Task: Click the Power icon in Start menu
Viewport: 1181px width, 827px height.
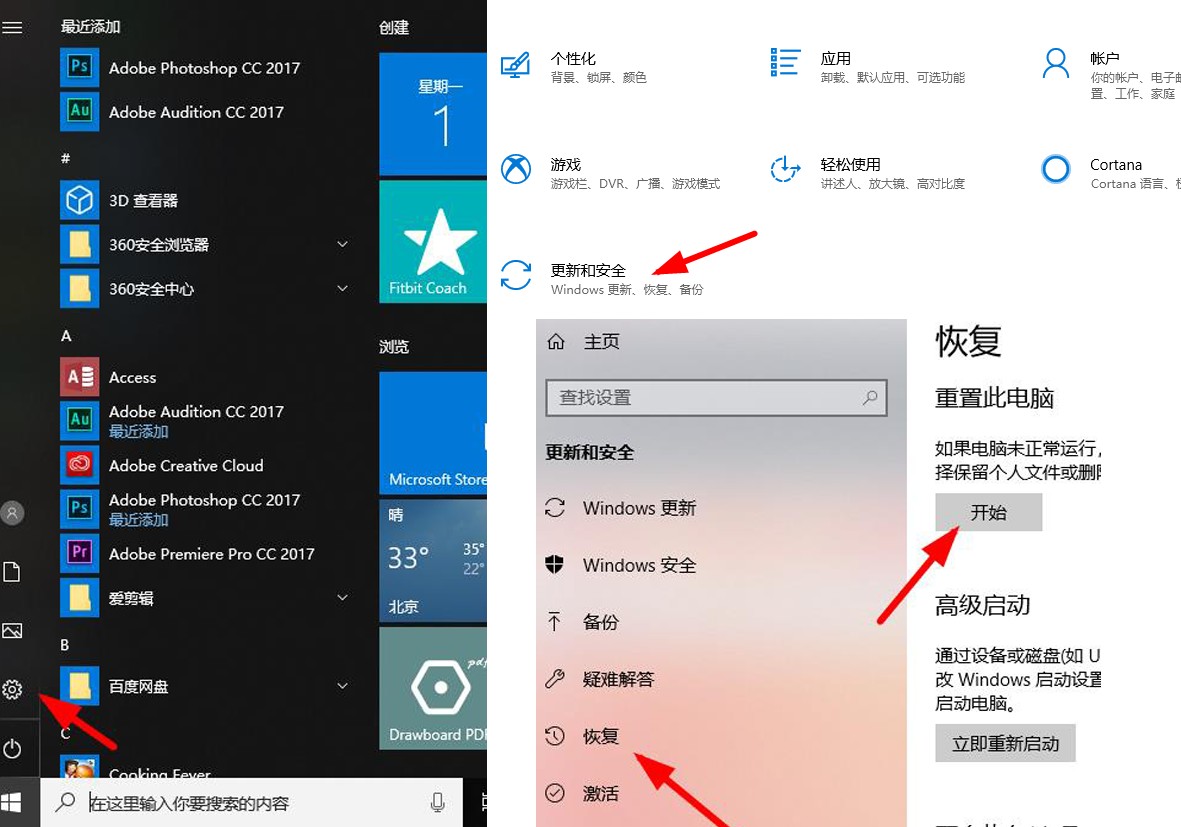Action: 12,749
